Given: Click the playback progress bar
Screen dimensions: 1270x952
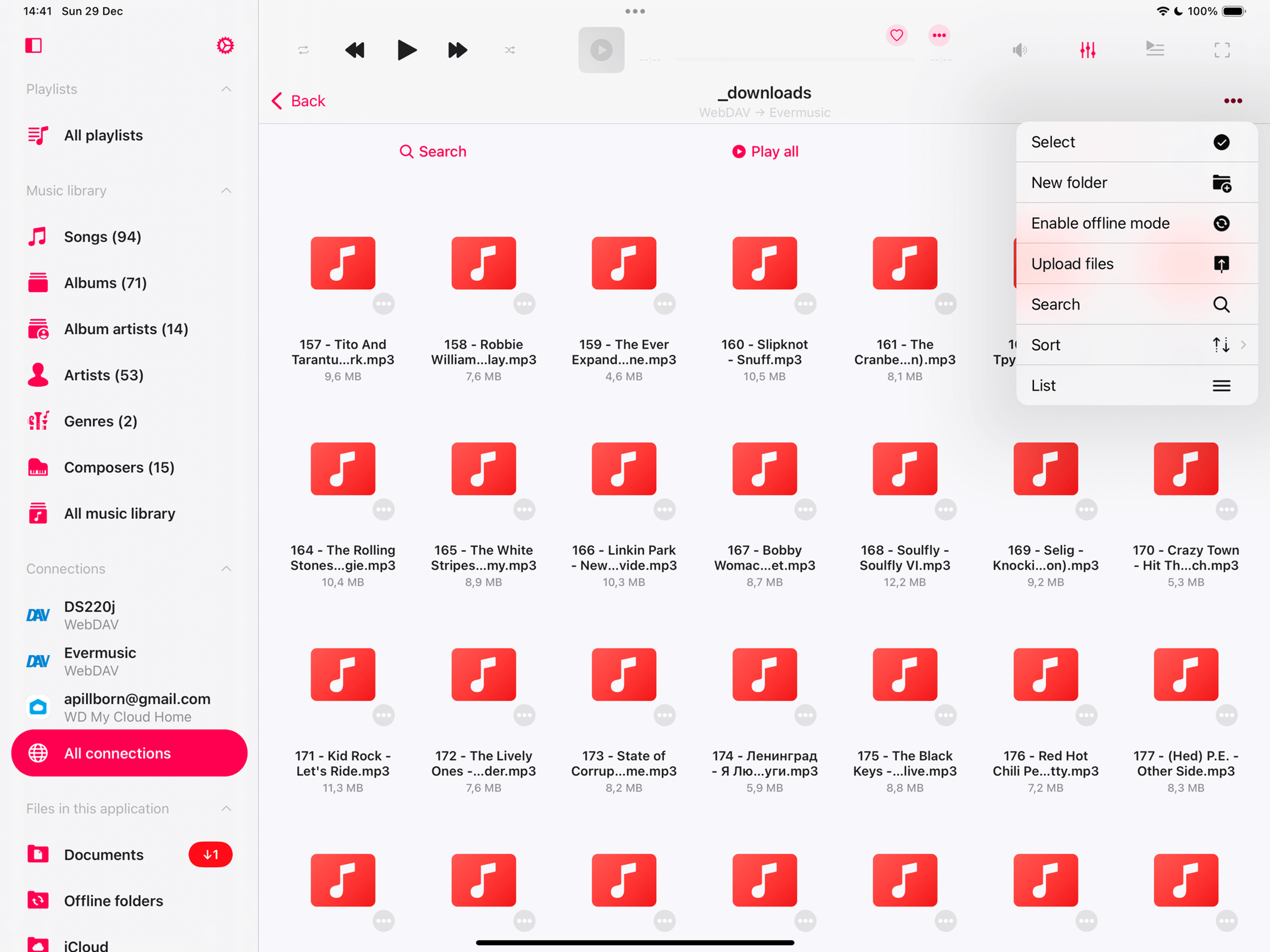Looking at the screenshot, I should point(795,59).
